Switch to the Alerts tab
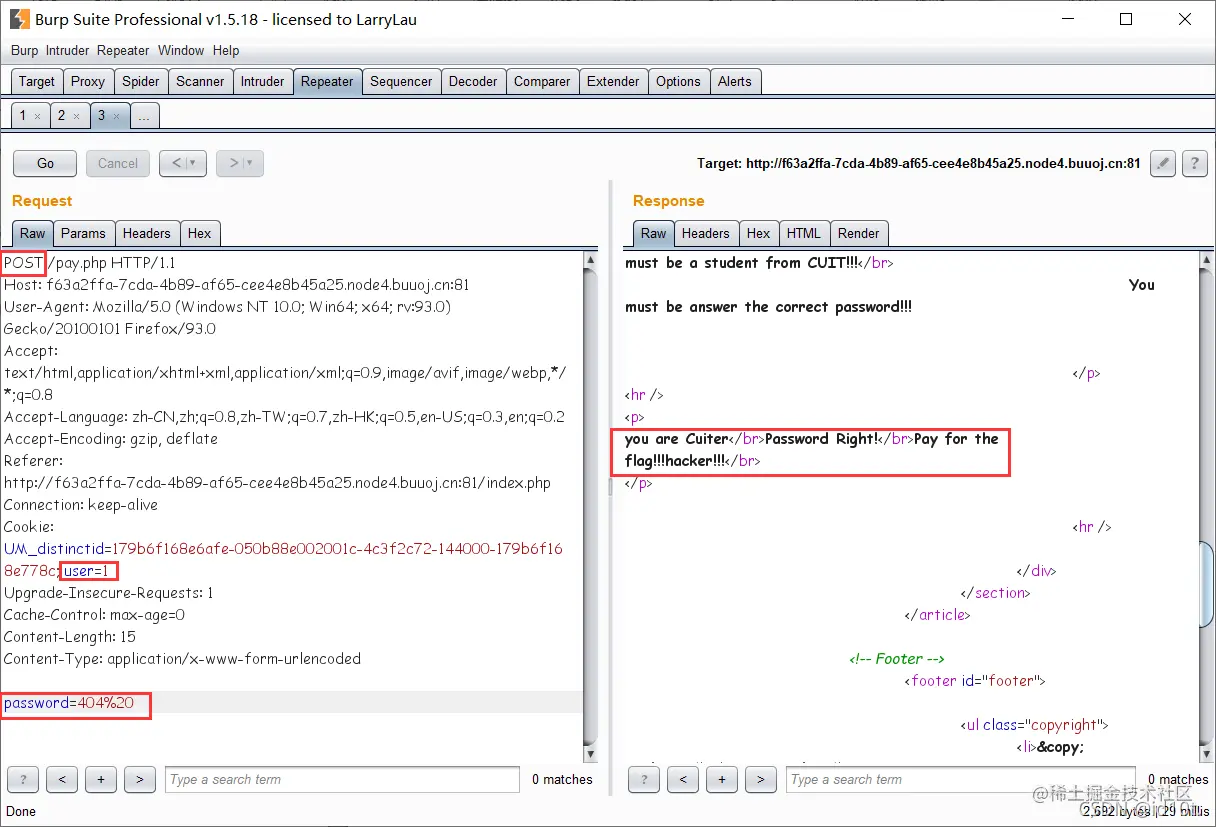This screenshot has height=827, width=1216. 735,82
